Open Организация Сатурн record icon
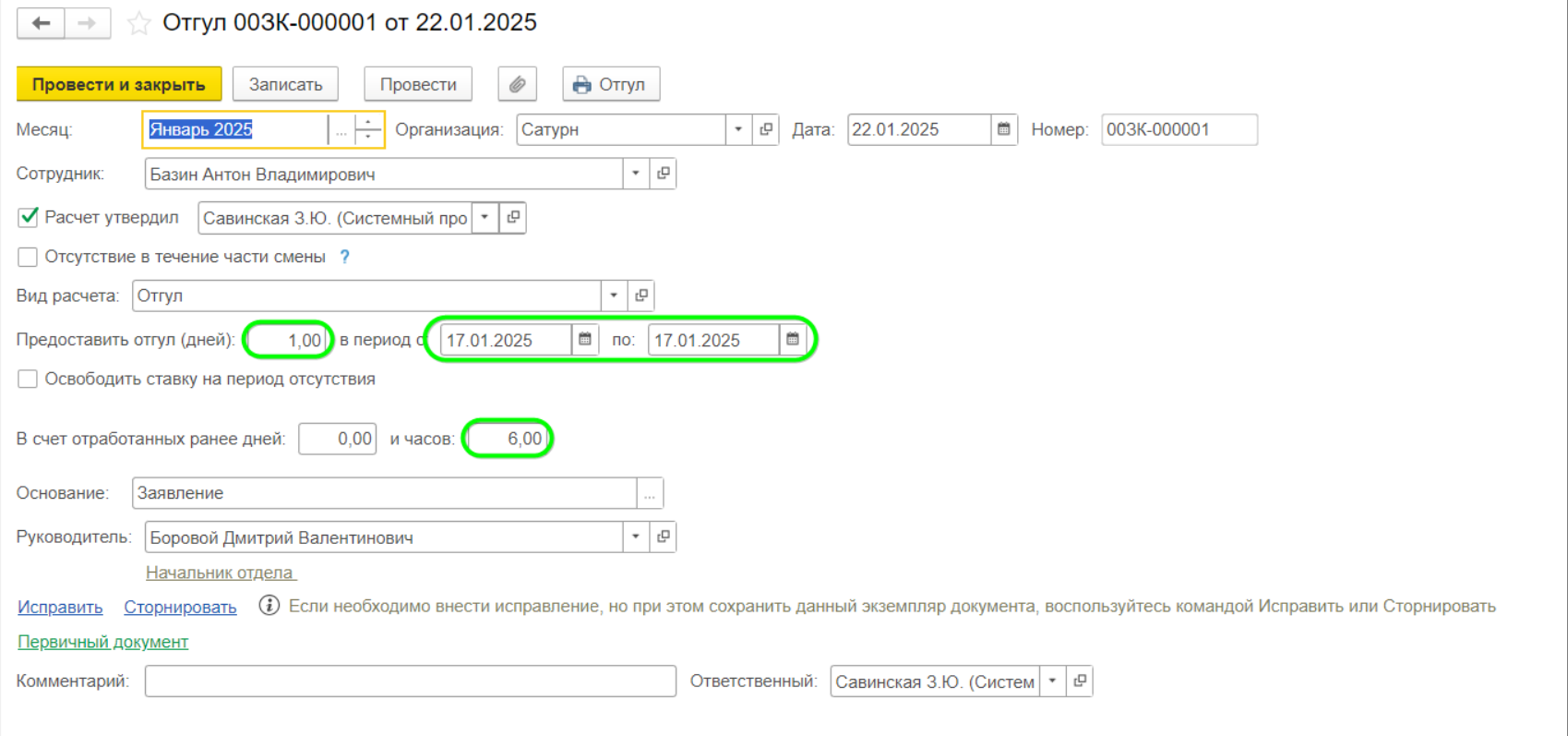 tap(766, 129)
